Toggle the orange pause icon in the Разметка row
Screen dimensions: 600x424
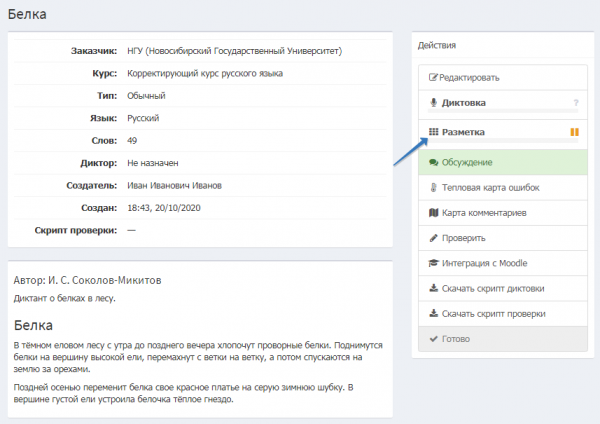(x=574, y=132)
